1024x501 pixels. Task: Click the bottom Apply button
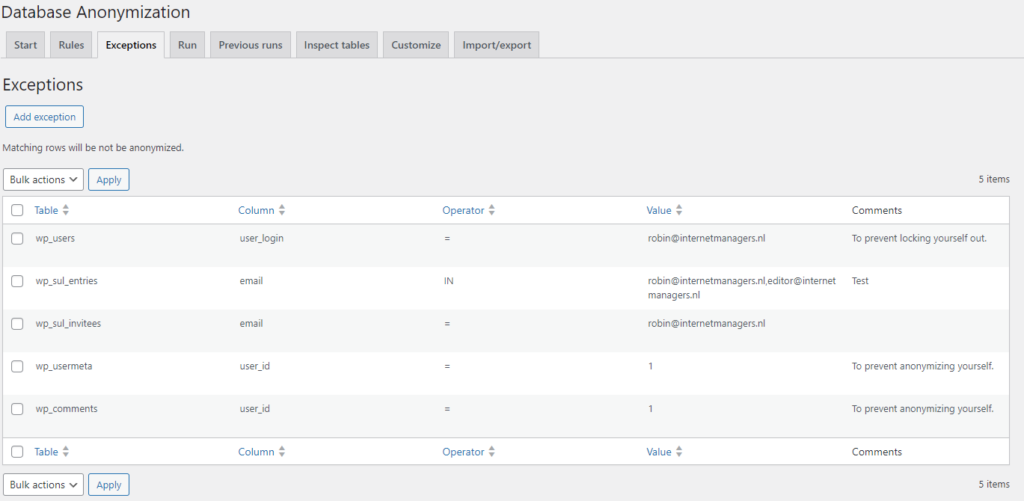(x=109, y=485)
